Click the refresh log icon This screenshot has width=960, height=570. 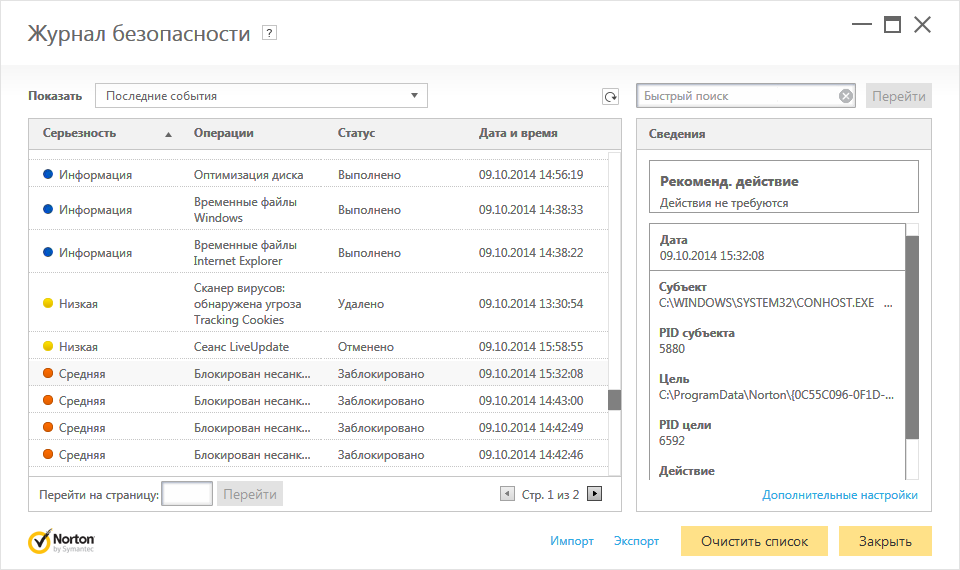pyautogui.click(x=610, y=96)
